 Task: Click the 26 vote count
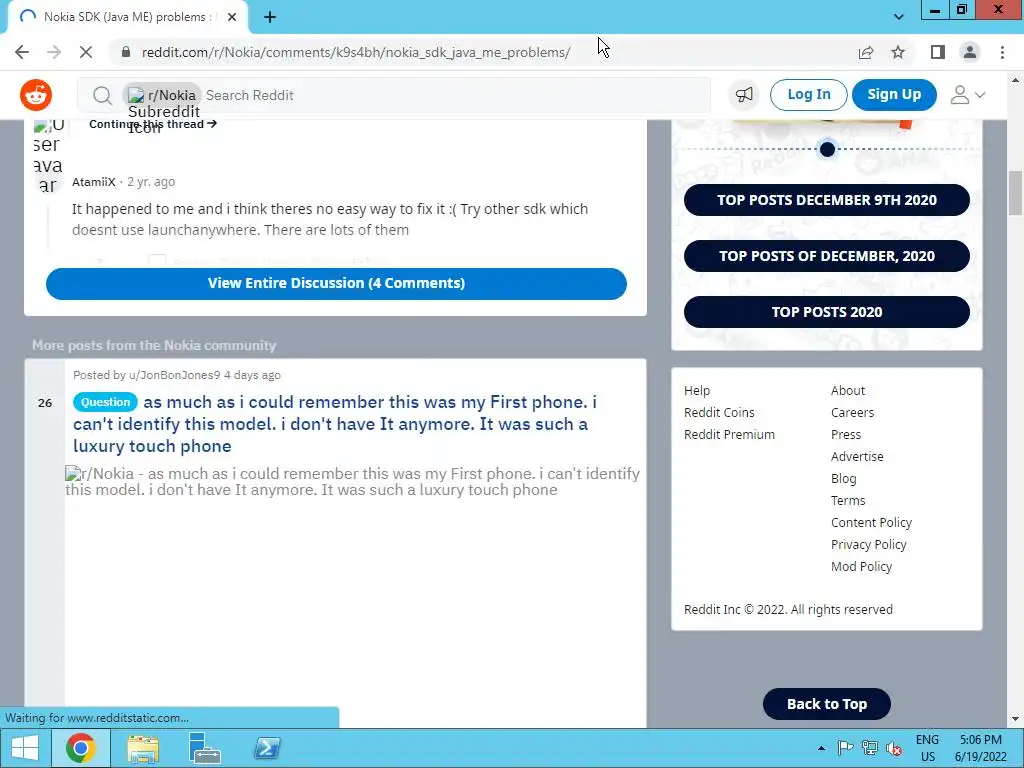45,403
